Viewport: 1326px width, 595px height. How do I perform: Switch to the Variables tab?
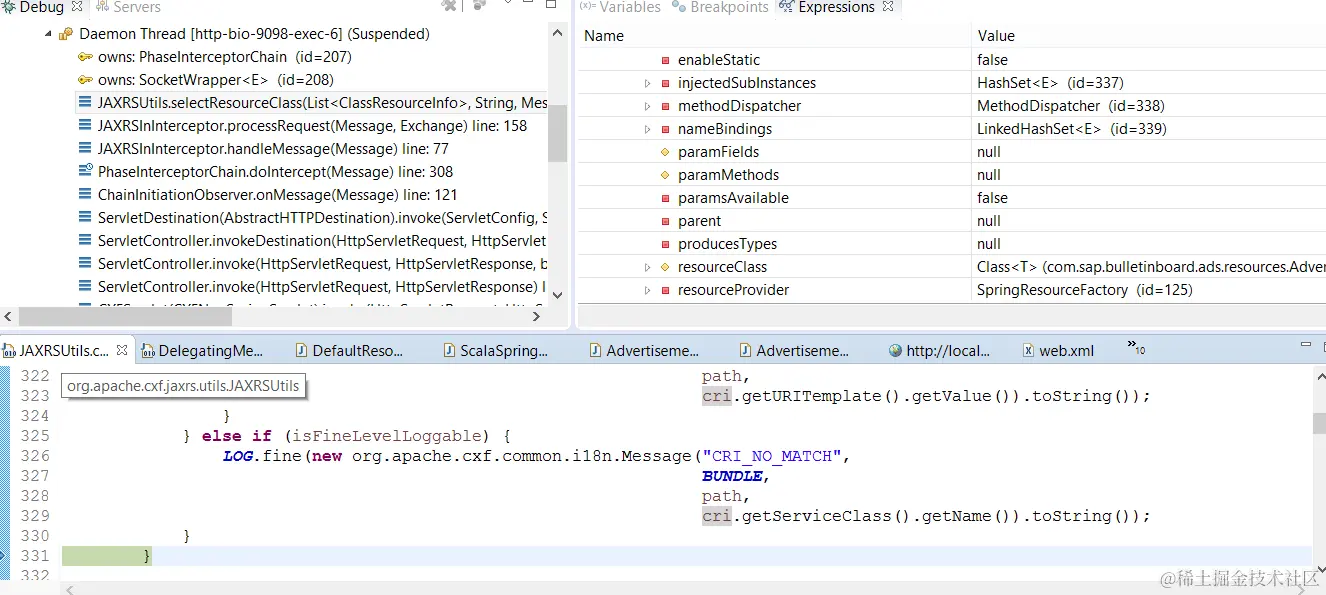(x=620, y=7)
